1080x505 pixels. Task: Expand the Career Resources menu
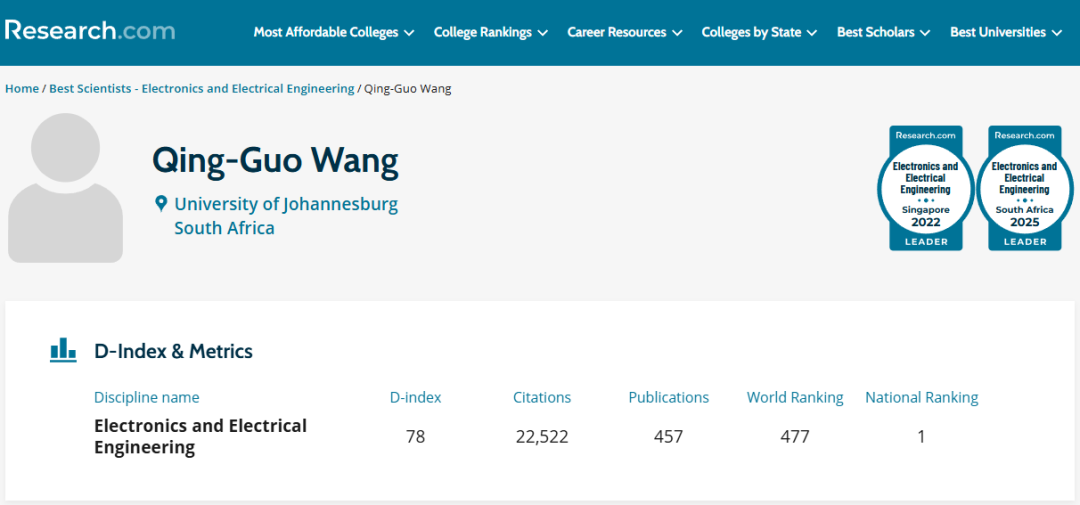point(625,32)
